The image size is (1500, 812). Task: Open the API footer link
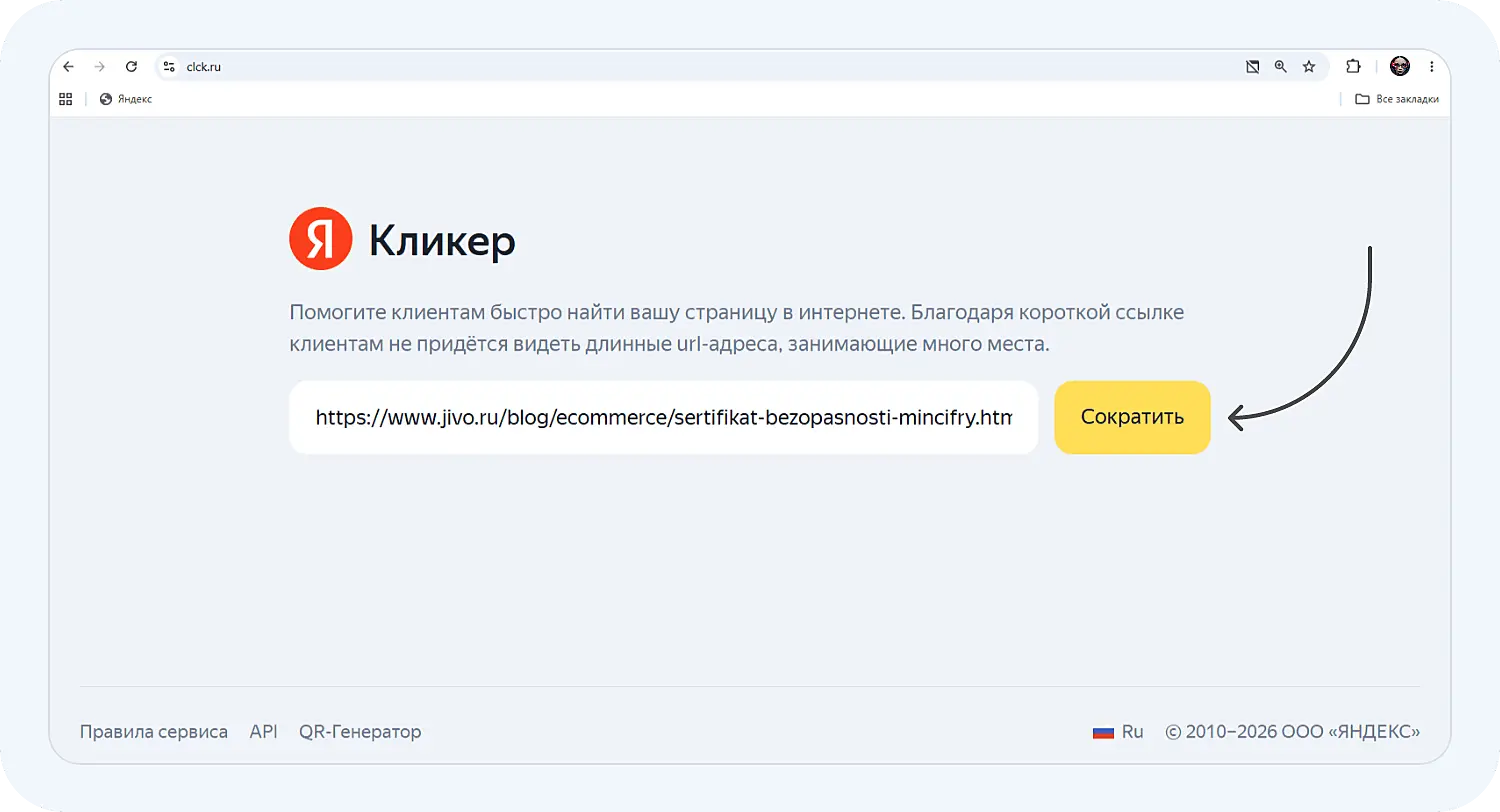(x=263, y=732)
